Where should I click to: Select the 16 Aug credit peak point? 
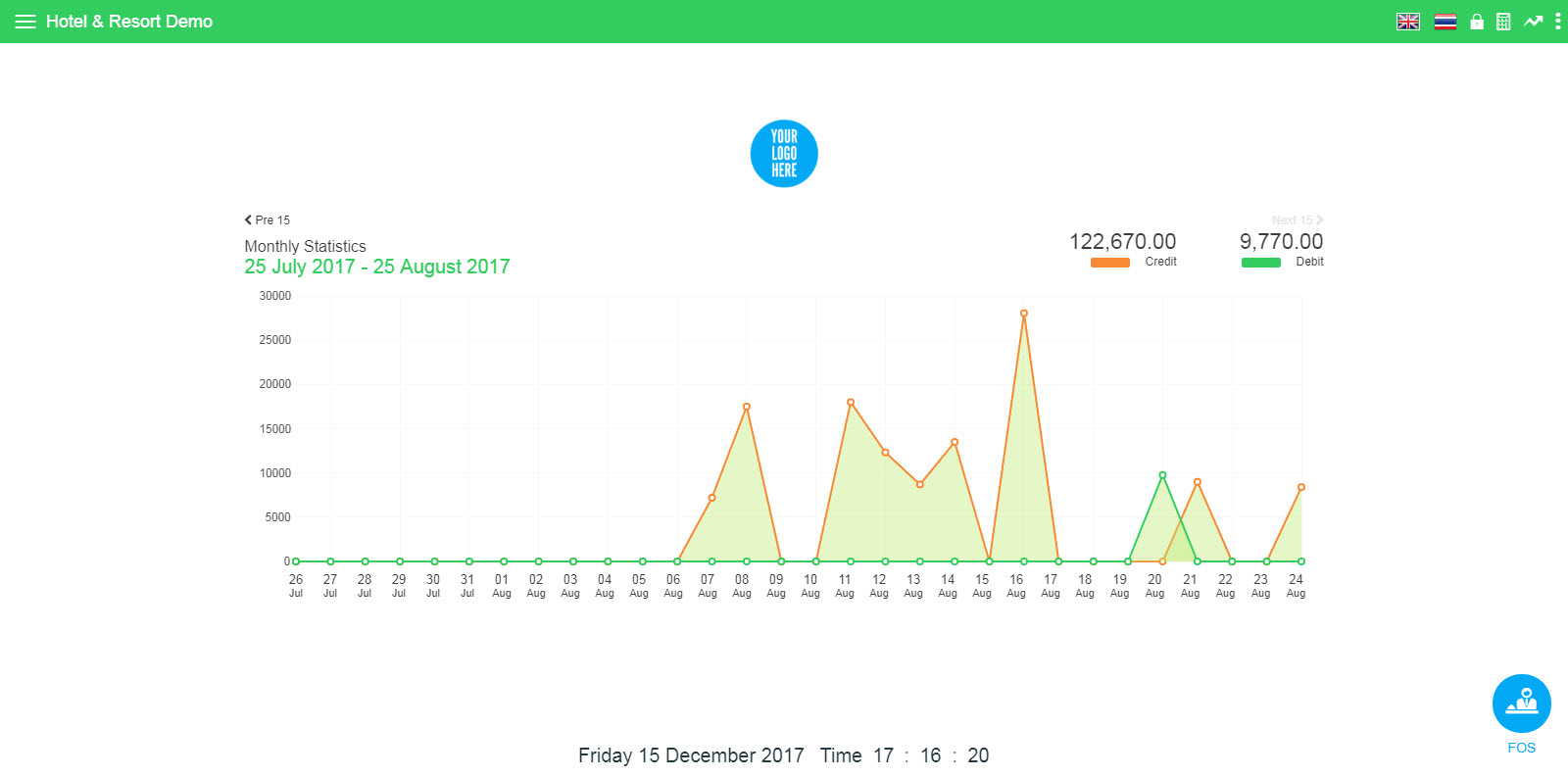(1024, 314)
